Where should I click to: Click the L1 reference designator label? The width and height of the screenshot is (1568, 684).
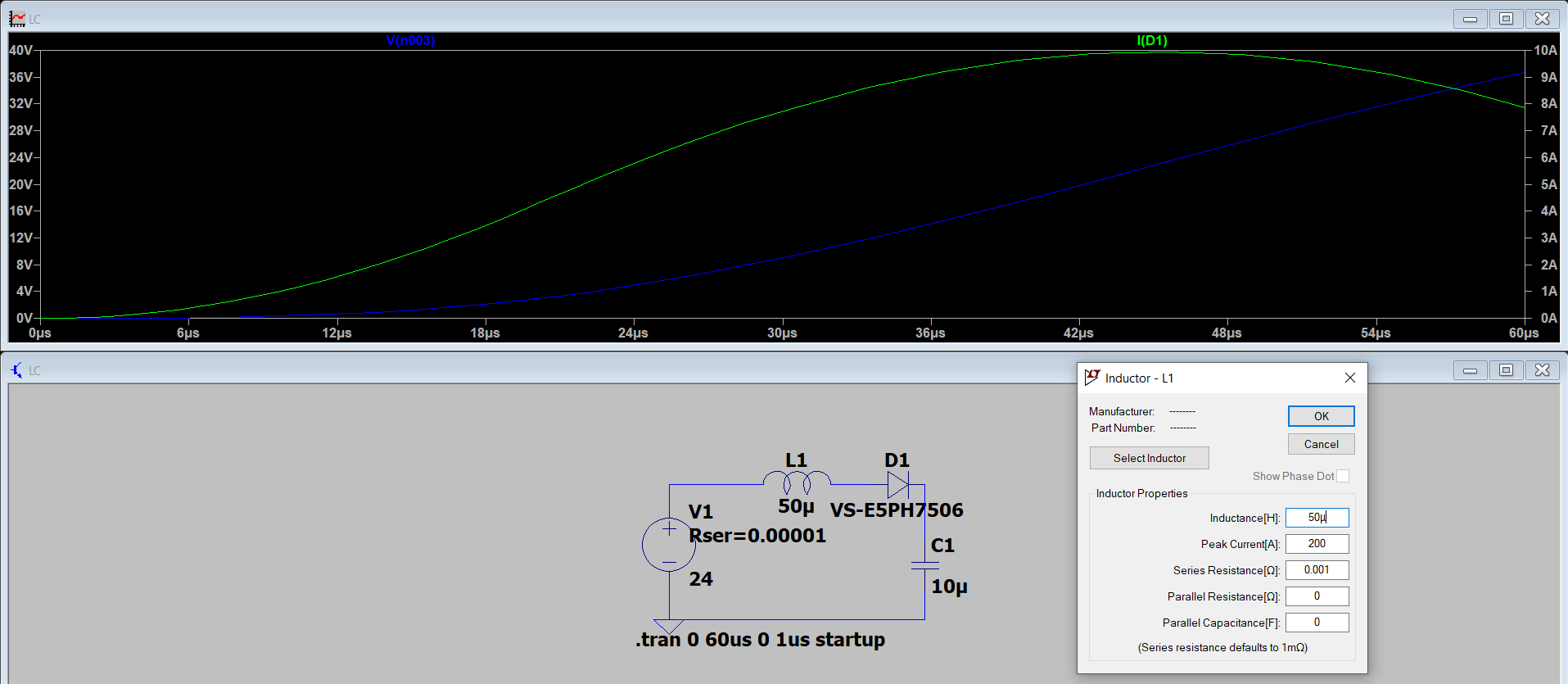point(796,460)
